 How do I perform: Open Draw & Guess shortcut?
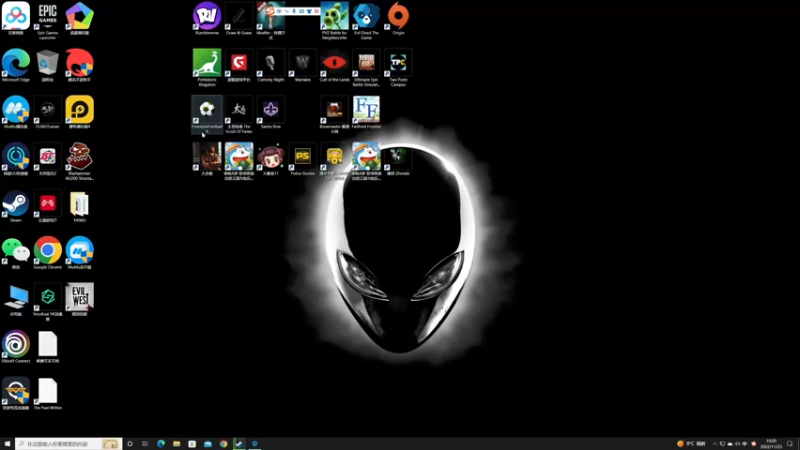click(x=239, y=18)
